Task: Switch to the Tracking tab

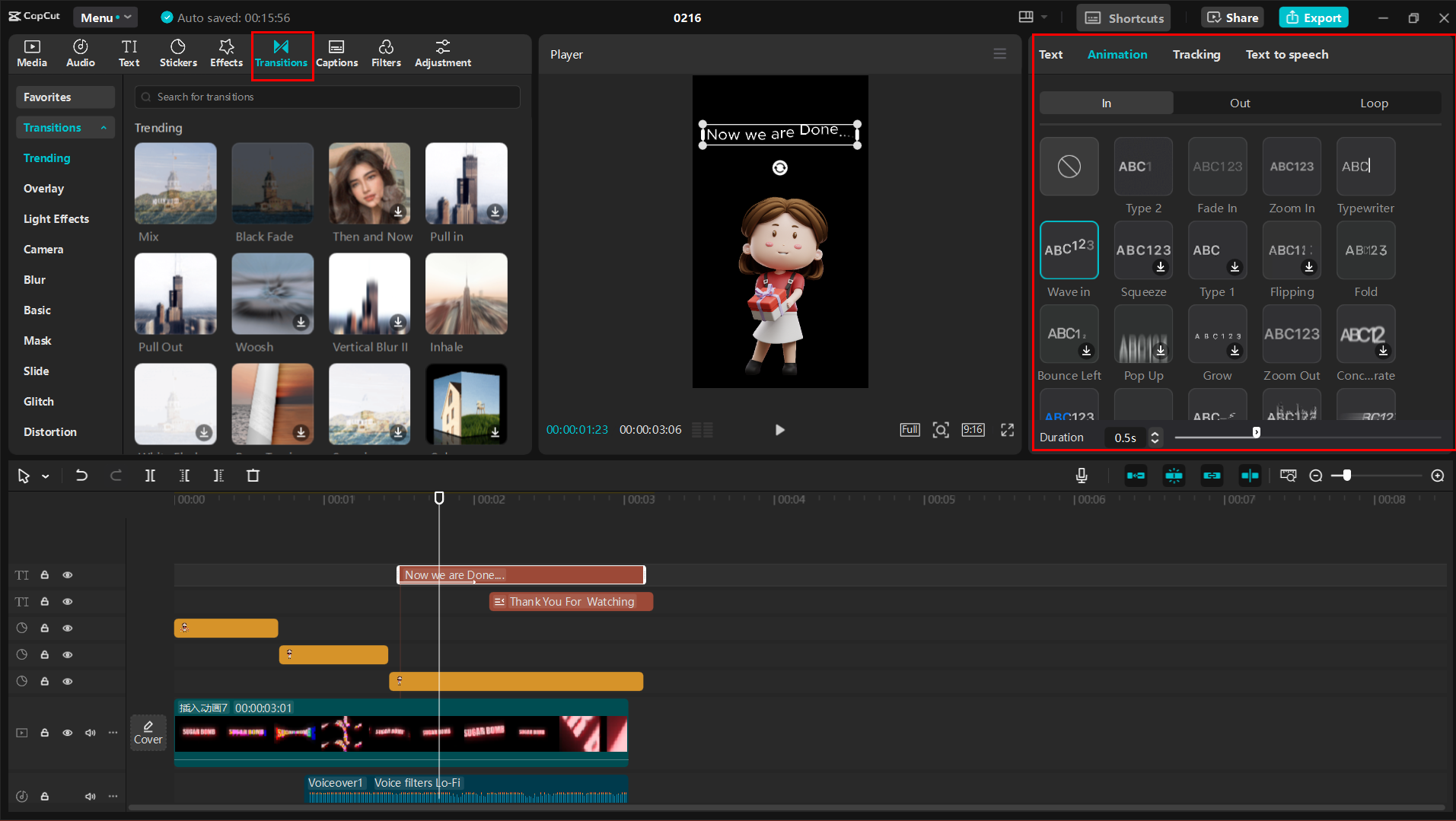Action: point(1196,55)
